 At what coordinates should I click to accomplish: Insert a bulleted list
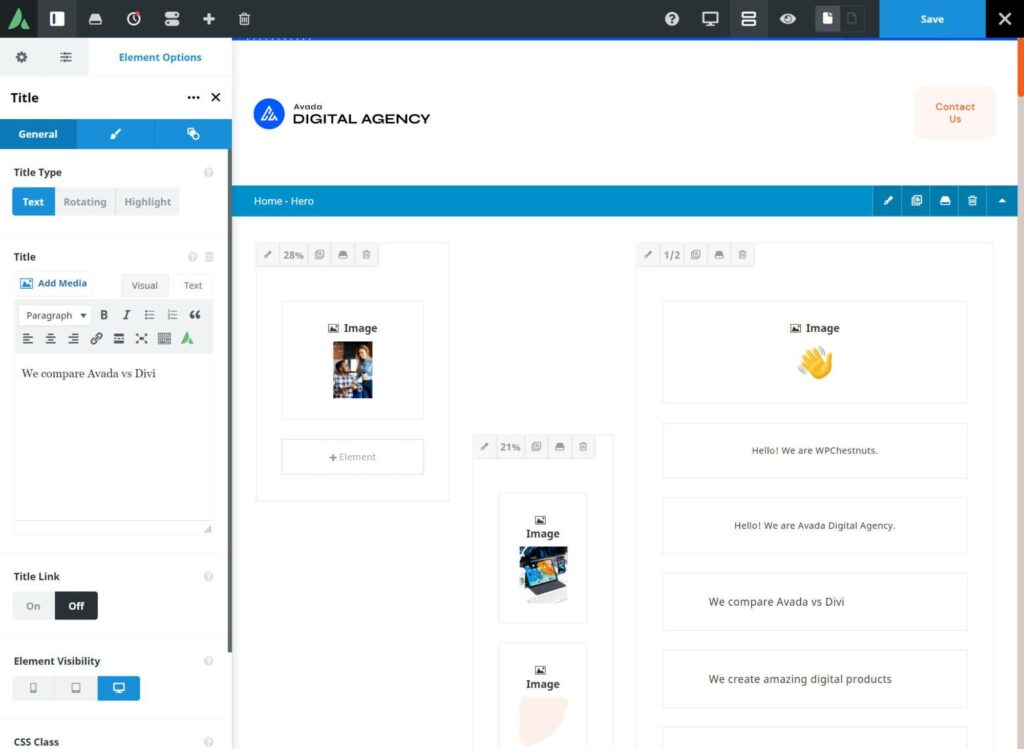pyautogui.click(x=150, y=315)
